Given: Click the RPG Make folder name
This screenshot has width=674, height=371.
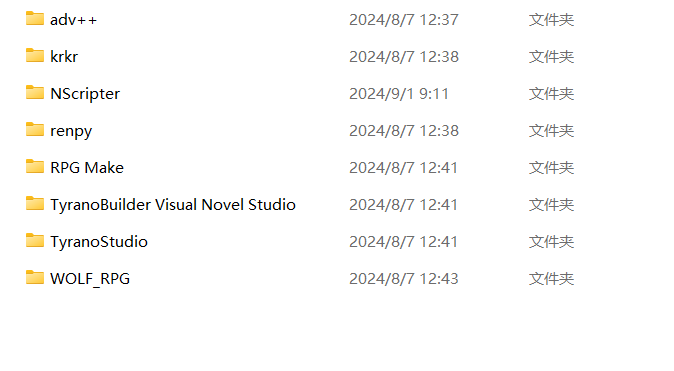Looking at the screenshot, I should (87, 168).
